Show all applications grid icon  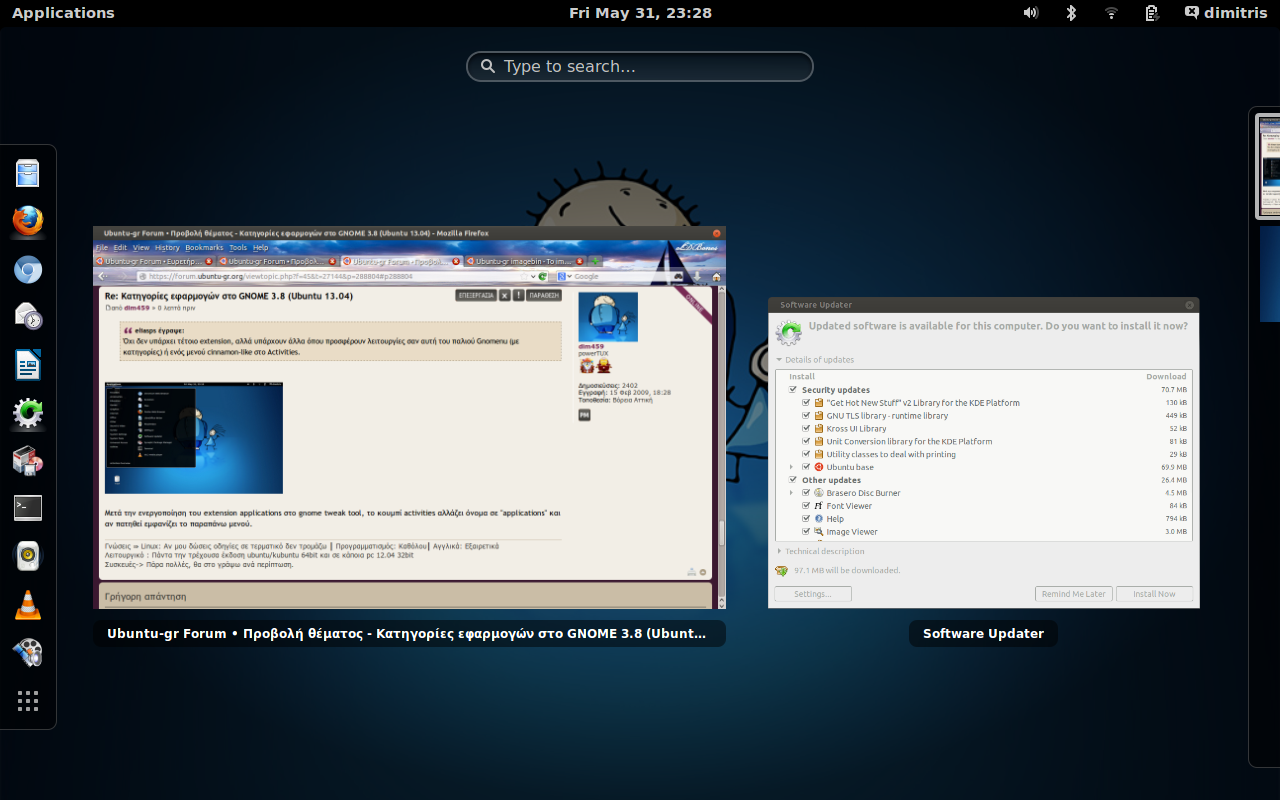tap(28, 701)
